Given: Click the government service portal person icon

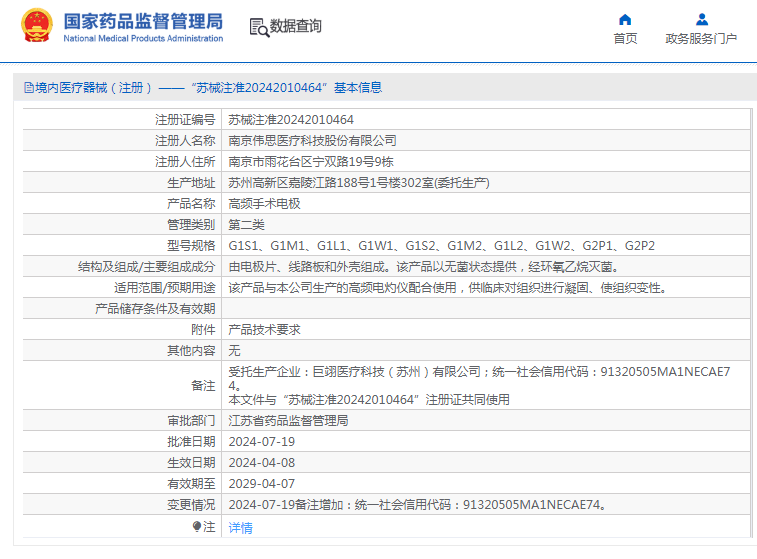Looking at the screenshot, I should click(x=701, y=19).
